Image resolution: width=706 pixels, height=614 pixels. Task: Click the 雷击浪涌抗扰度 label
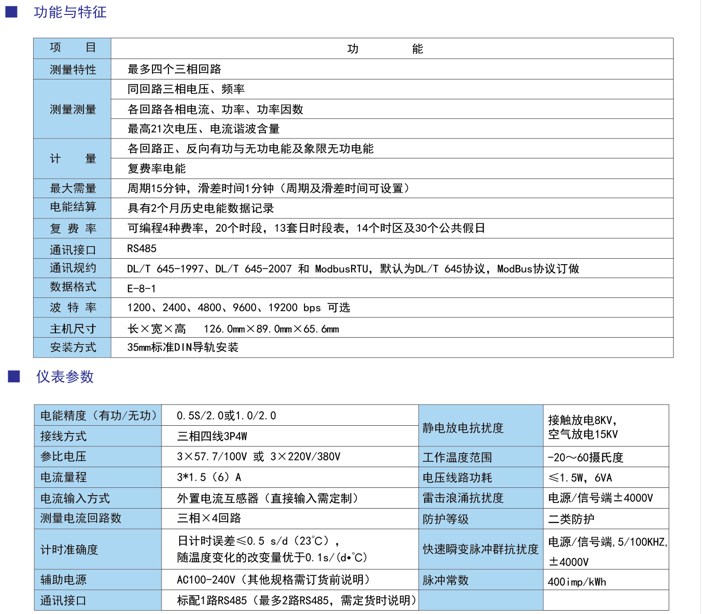463,498
